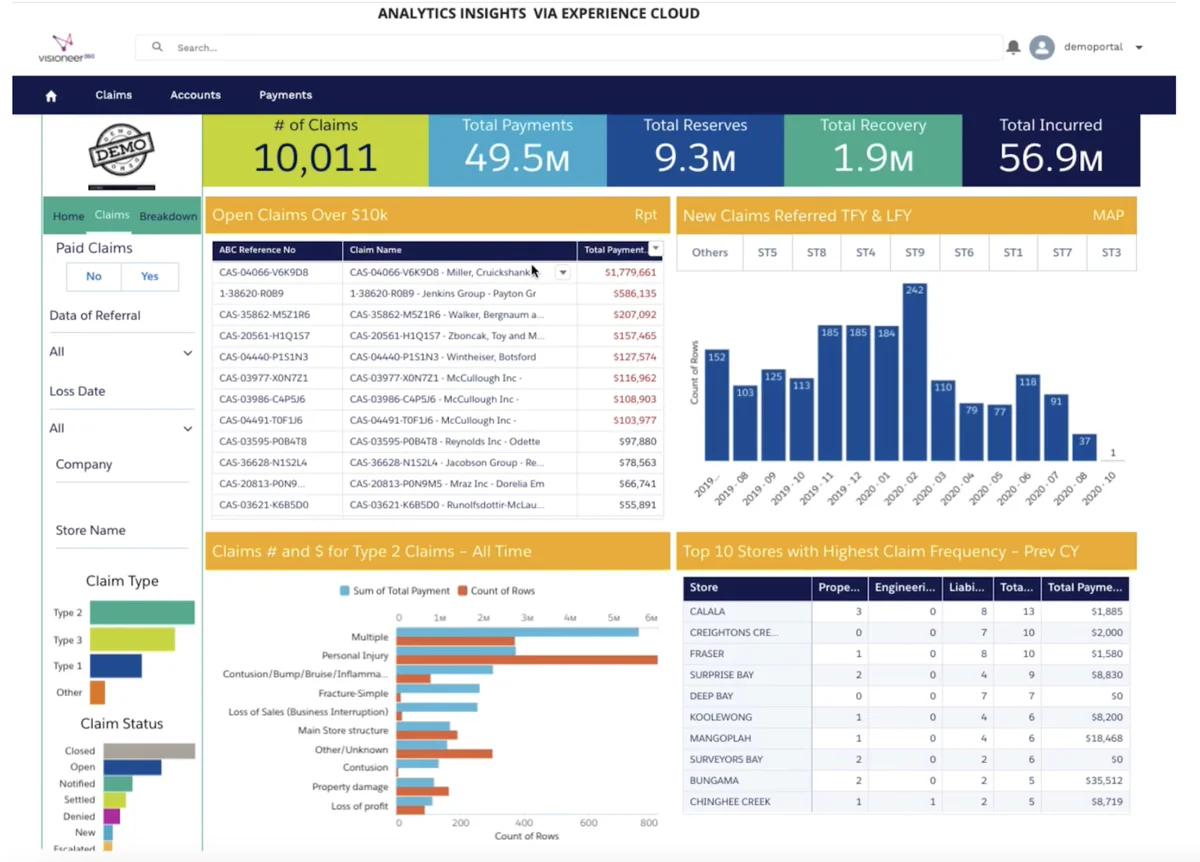Open the Payments navigation menu
The image size is (1200, 862).
click(286, 95)
